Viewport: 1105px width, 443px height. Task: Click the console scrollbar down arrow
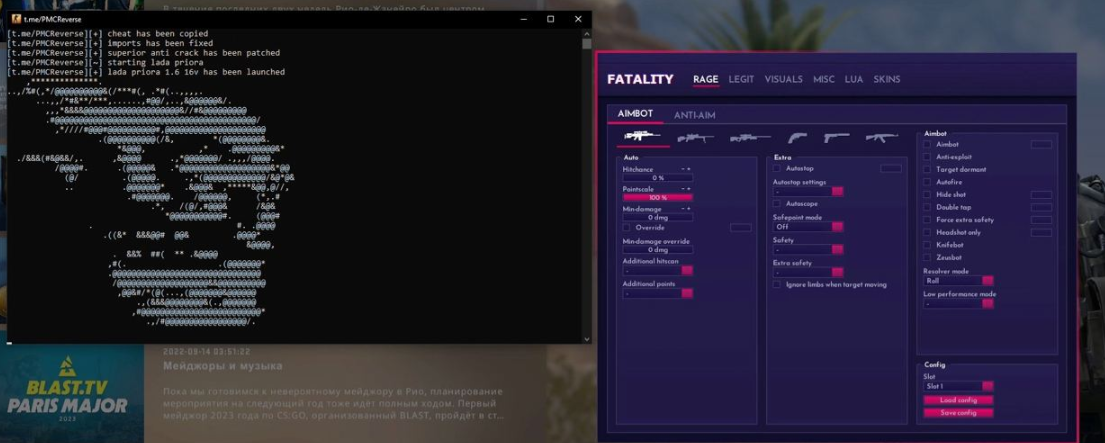[x=586, y=339]
